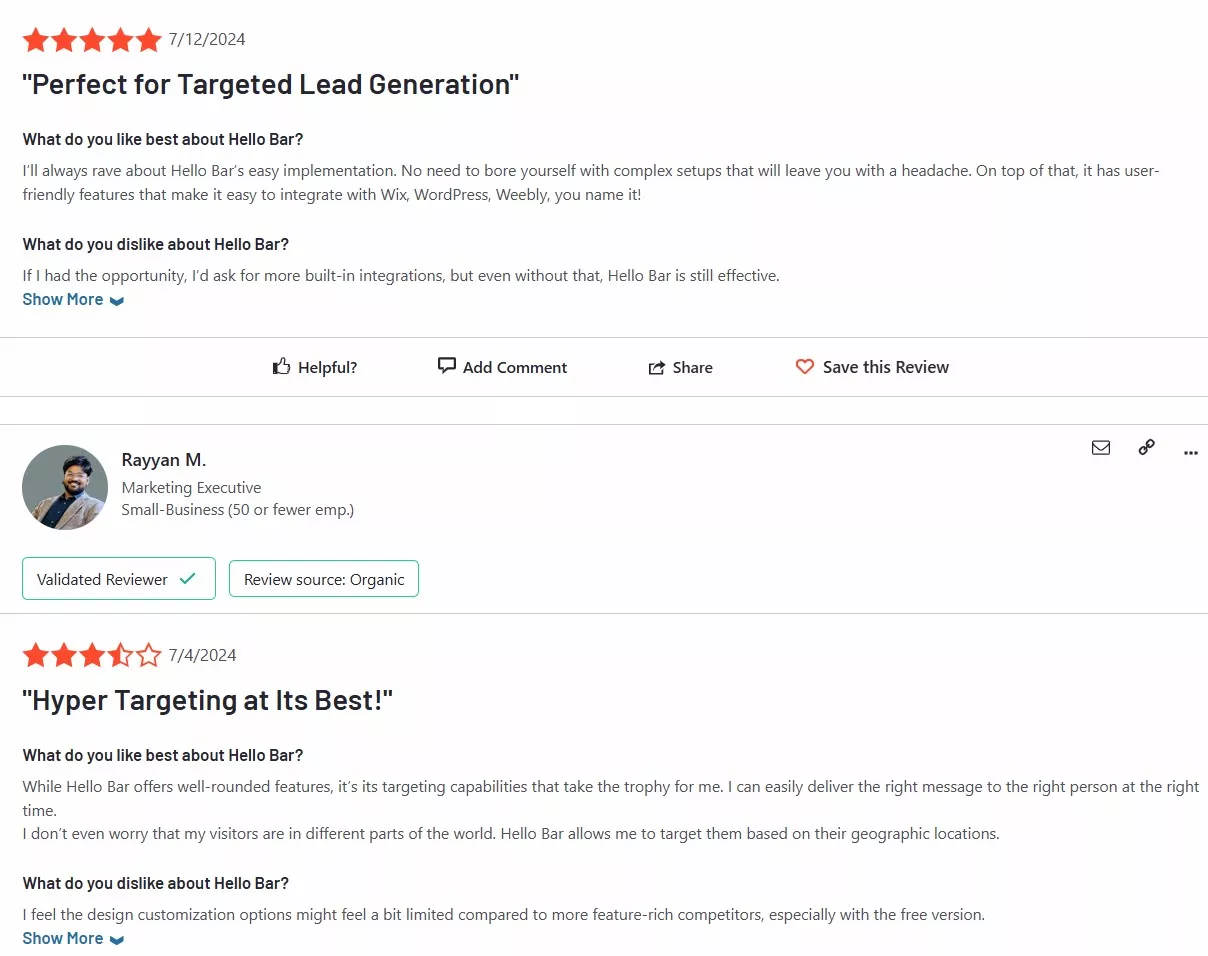Image resolution: width=1208 pixels, height=956 pixels.
Task: Open the three-dot more options menu
Action: pyautogui.click(x=1190, y=452)
